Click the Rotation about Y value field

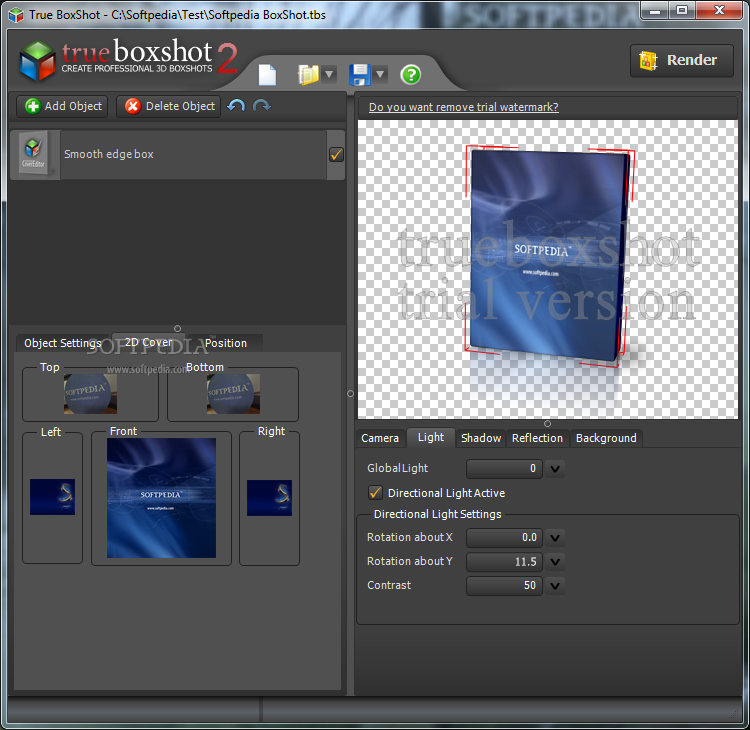point(504,562)
